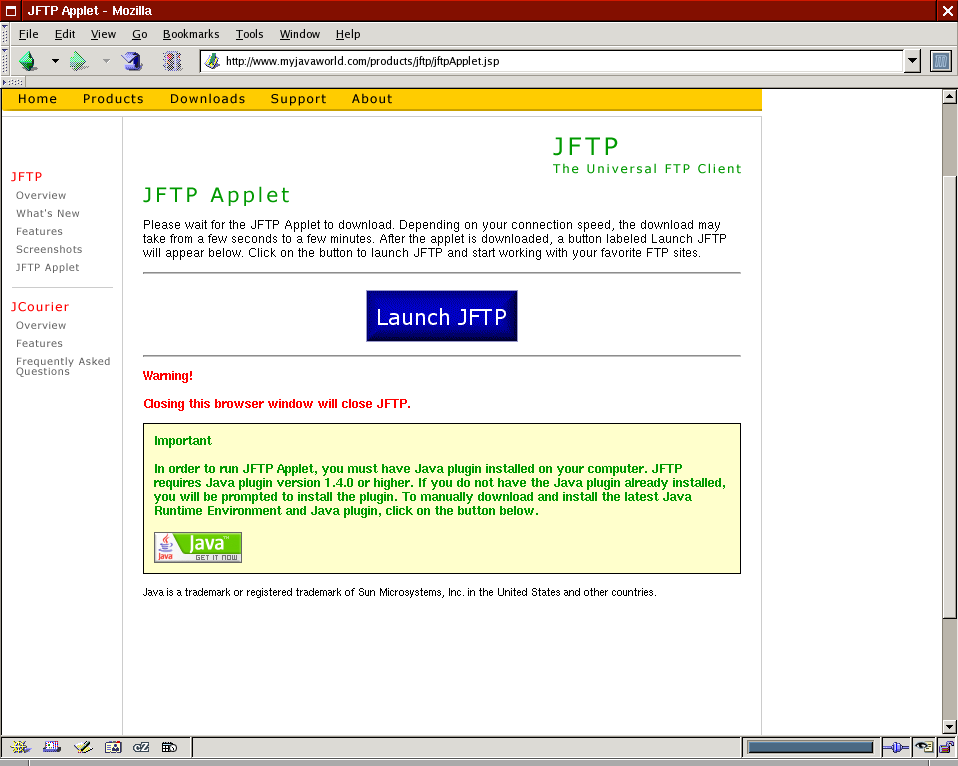Open JCourier Features in the sidebar
The image size is (958, 766).
(x=39, y=343)
